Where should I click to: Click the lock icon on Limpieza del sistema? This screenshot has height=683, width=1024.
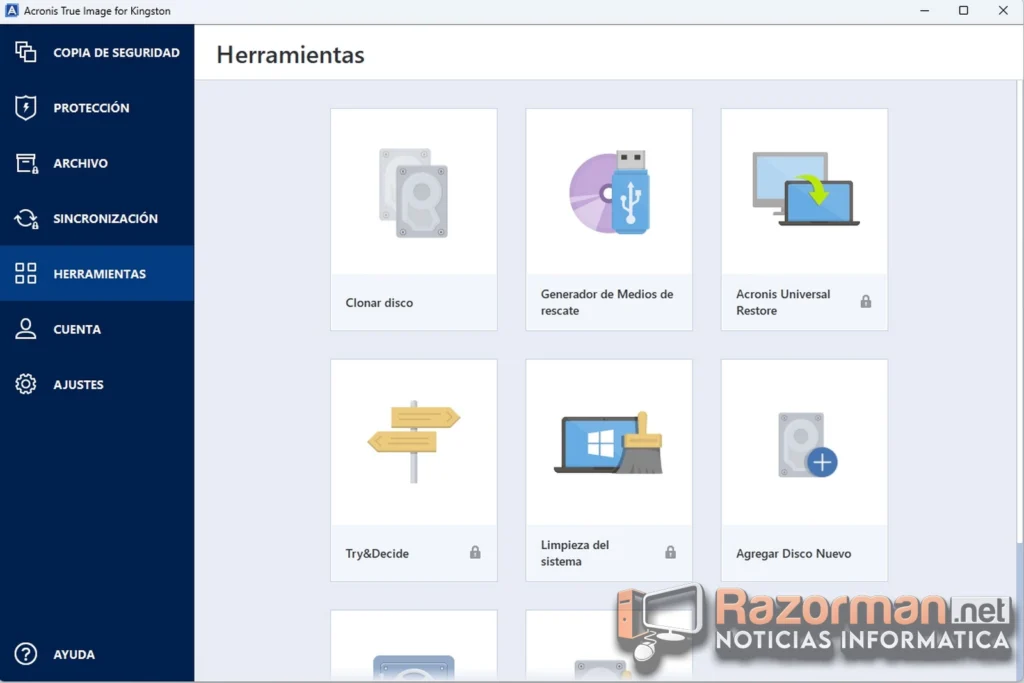[670, 552]
